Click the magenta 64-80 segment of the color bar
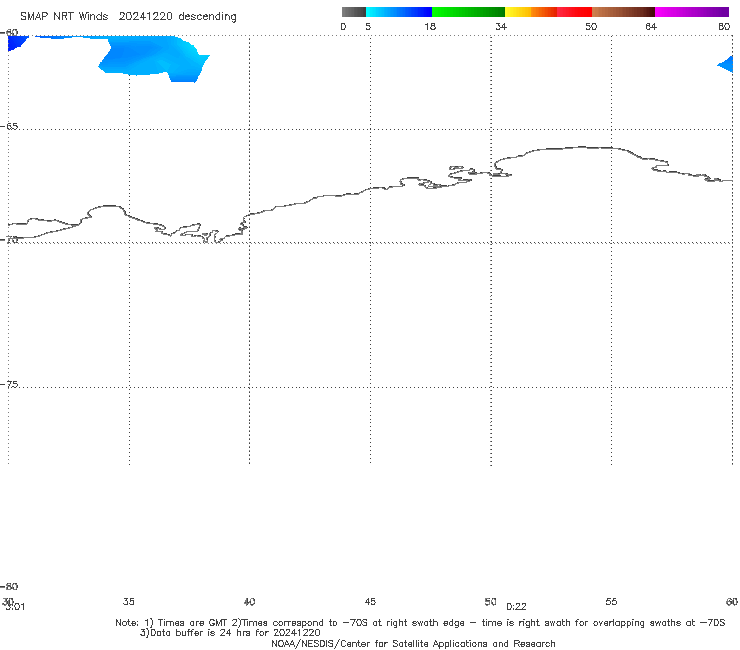This screenshot has height=650, width=740. 692,12
